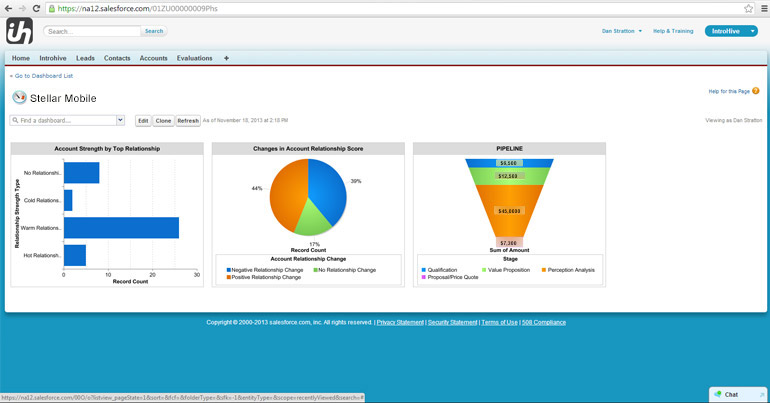Image resolution: width=770 pixels, height=403 pixels.
Task: Click the Perception Analysis legend swatch
Action: point(544,270)
